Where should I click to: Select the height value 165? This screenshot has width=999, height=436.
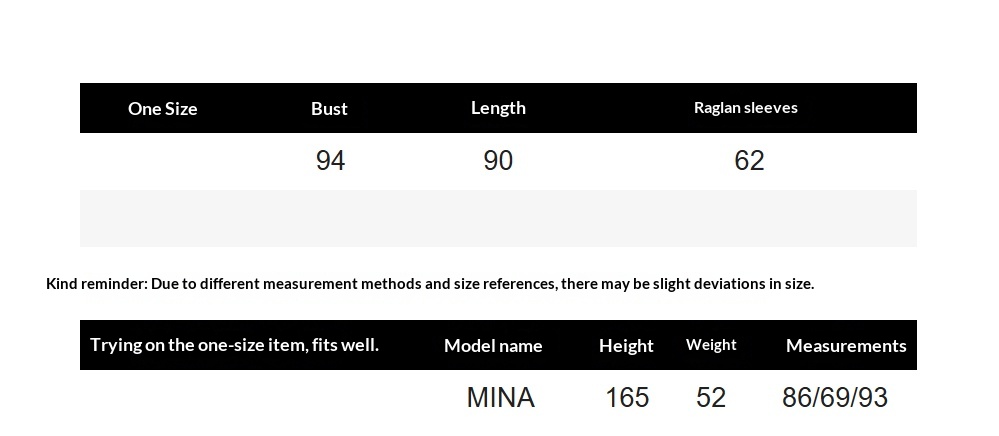coord(627,398)
